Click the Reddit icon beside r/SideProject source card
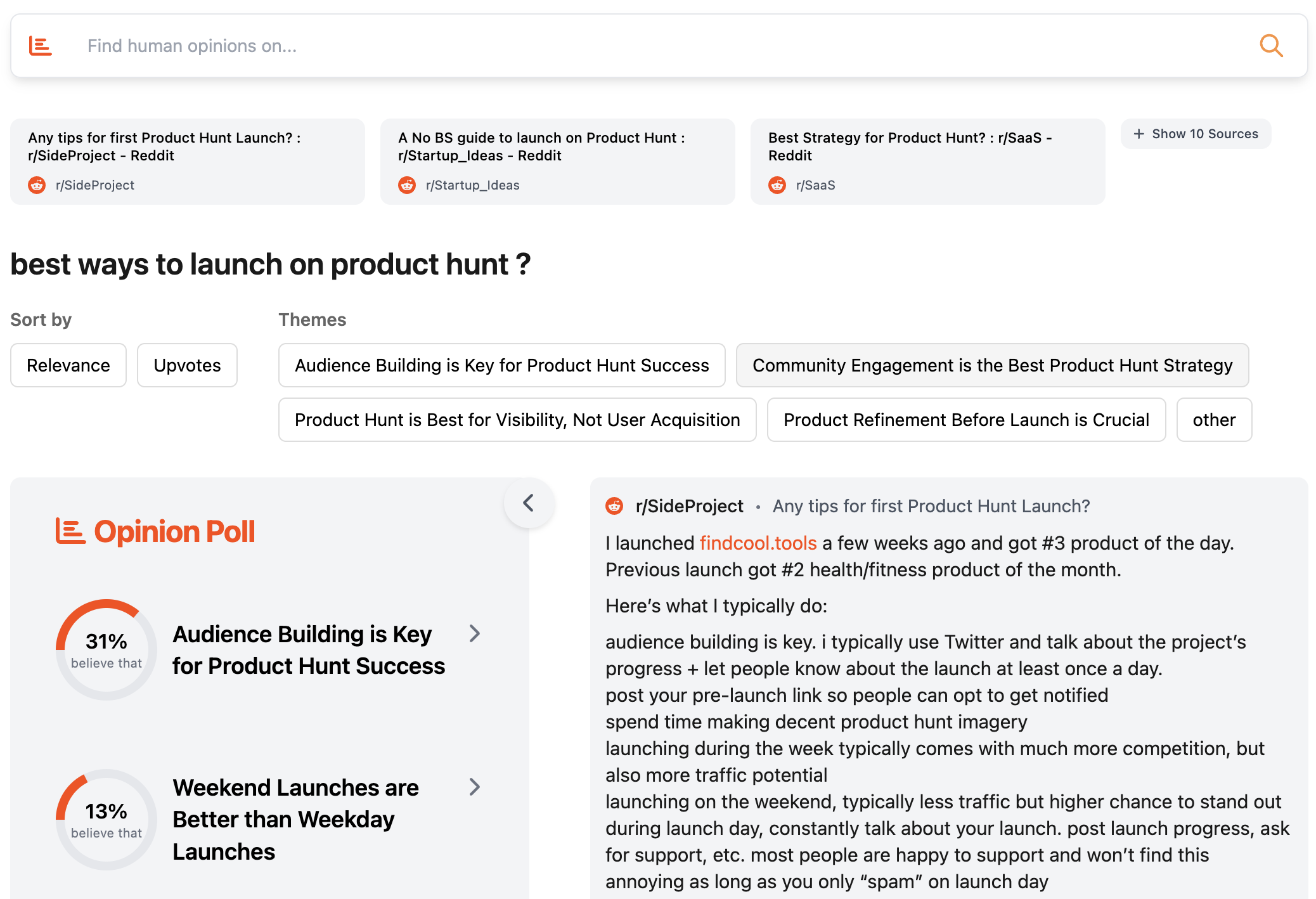The image size is (1316, 899). point(37,185)
